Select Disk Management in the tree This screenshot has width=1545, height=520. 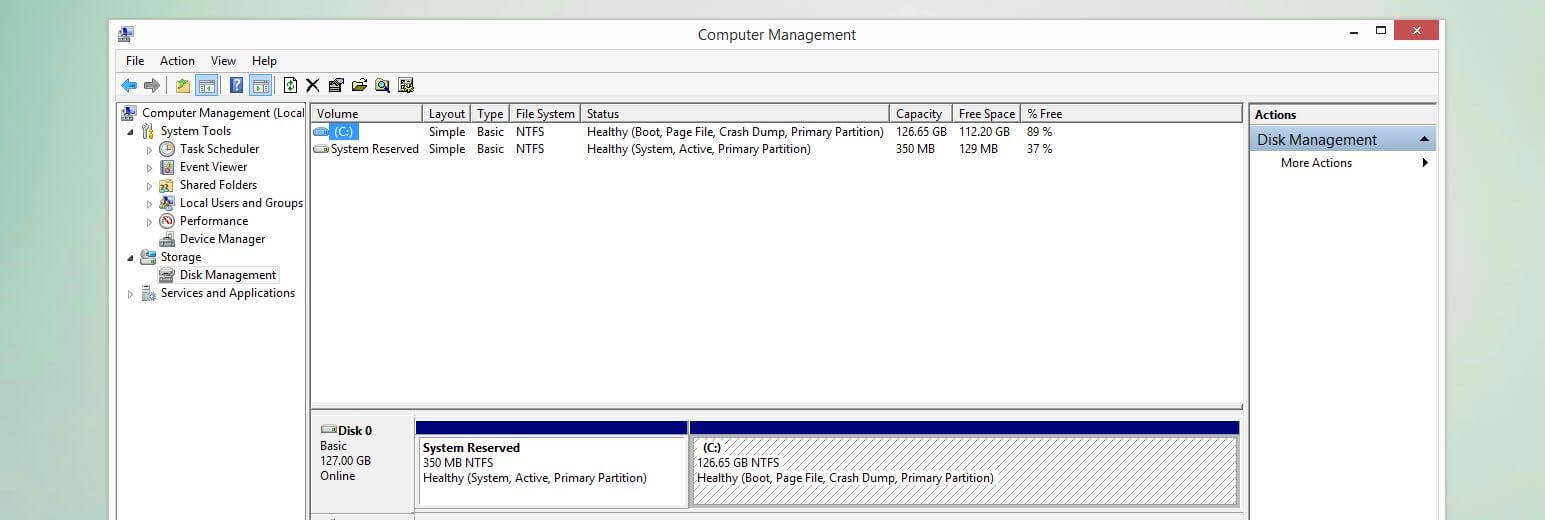click(227, 275)
